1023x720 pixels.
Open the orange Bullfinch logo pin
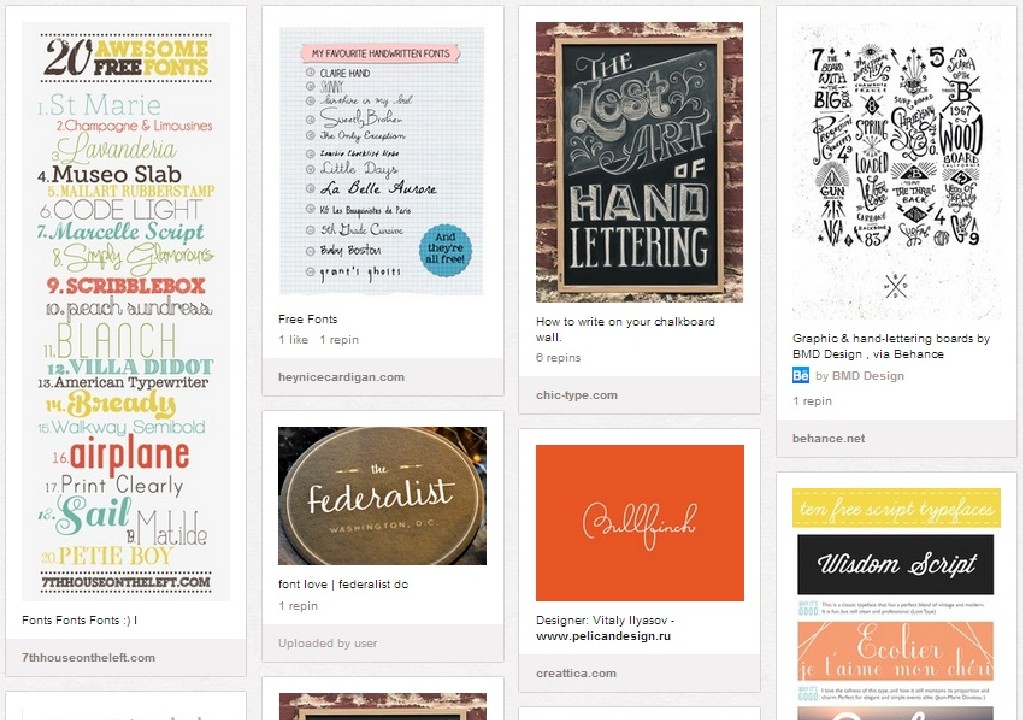click(639, 522)
